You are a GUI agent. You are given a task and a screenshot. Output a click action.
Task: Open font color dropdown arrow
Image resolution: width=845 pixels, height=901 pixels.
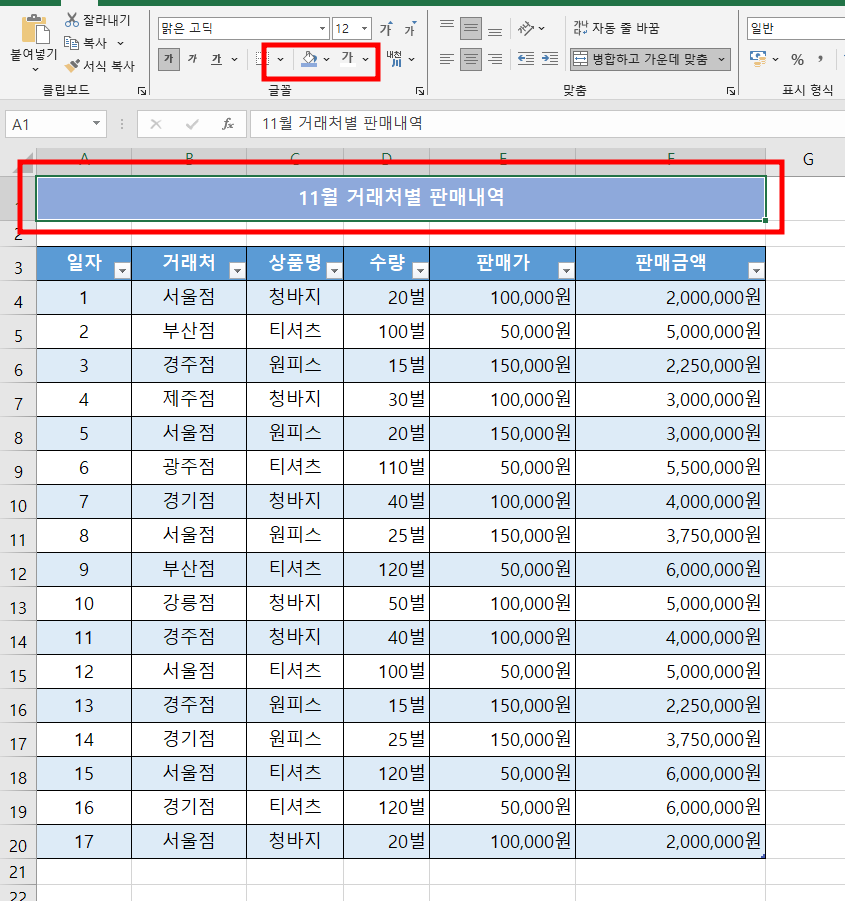[x=365, y=59]
